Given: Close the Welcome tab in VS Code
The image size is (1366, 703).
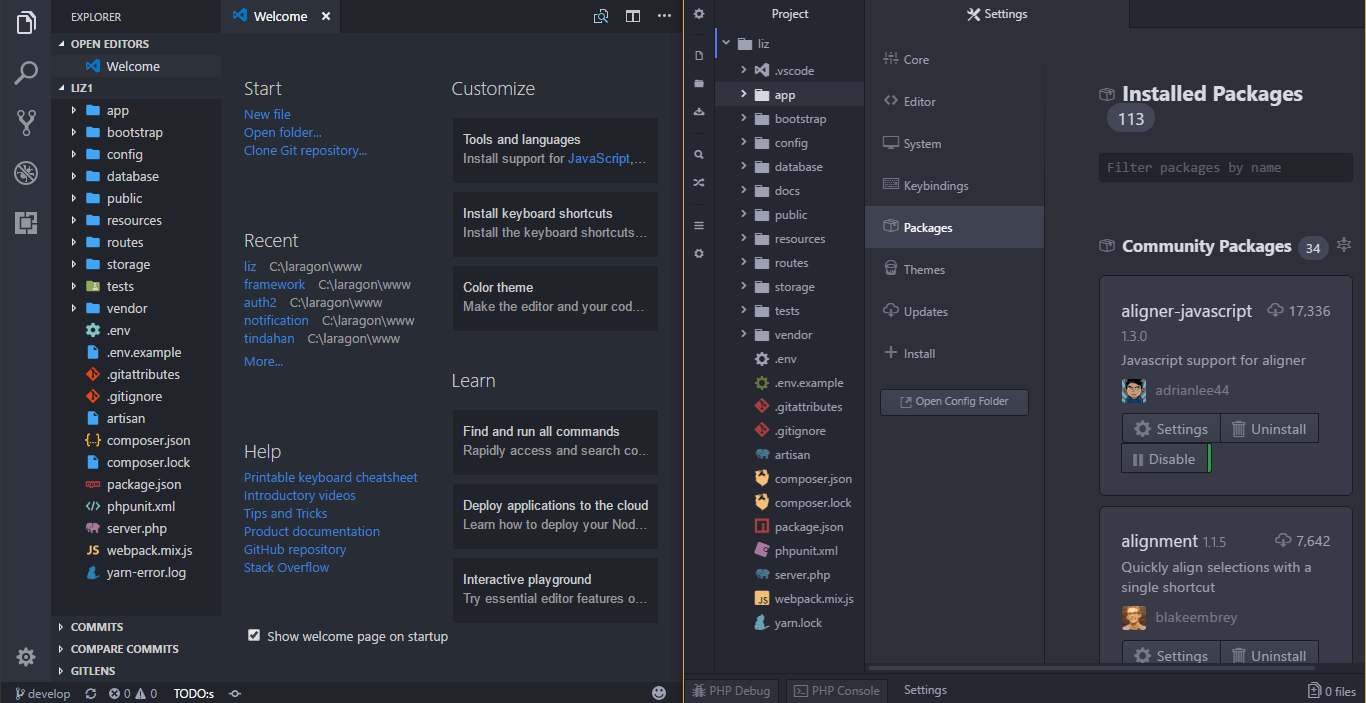Looking at the screenshot, I should click(326, 17).
